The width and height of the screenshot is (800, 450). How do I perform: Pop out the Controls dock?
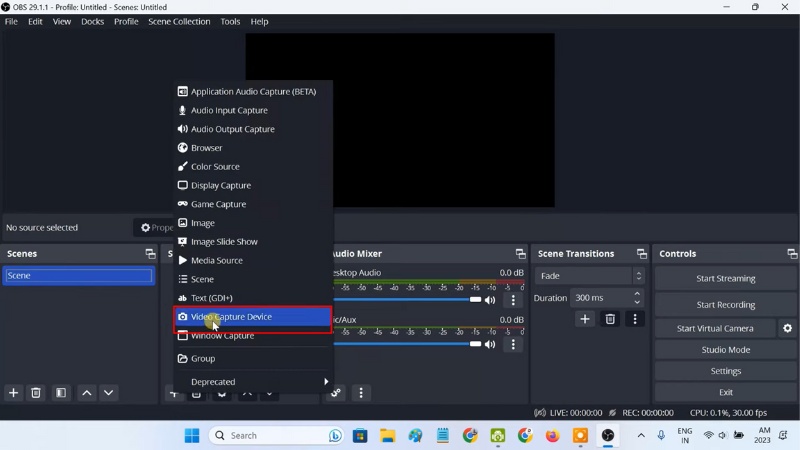792,254
